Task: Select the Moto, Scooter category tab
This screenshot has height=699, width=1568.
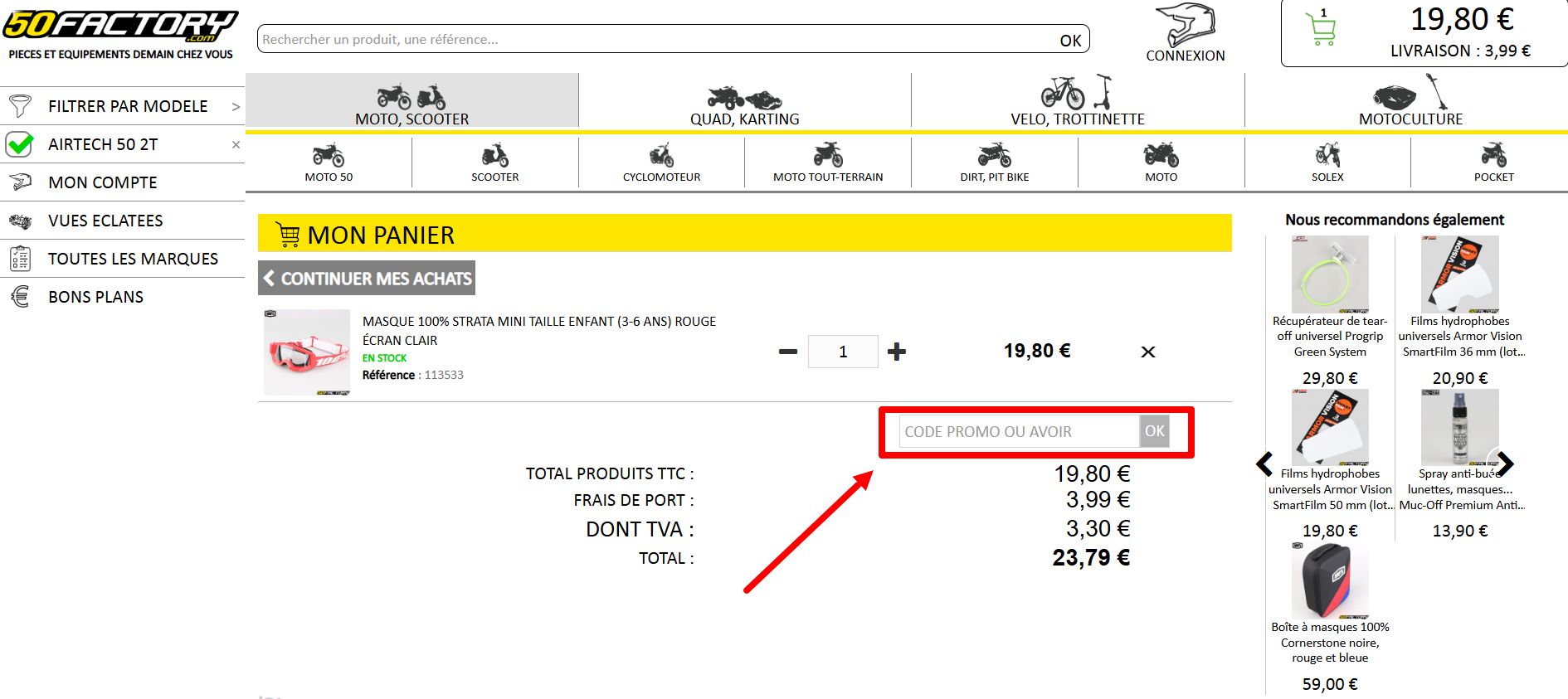Action: pyautogui.click(x=412, y=101)
